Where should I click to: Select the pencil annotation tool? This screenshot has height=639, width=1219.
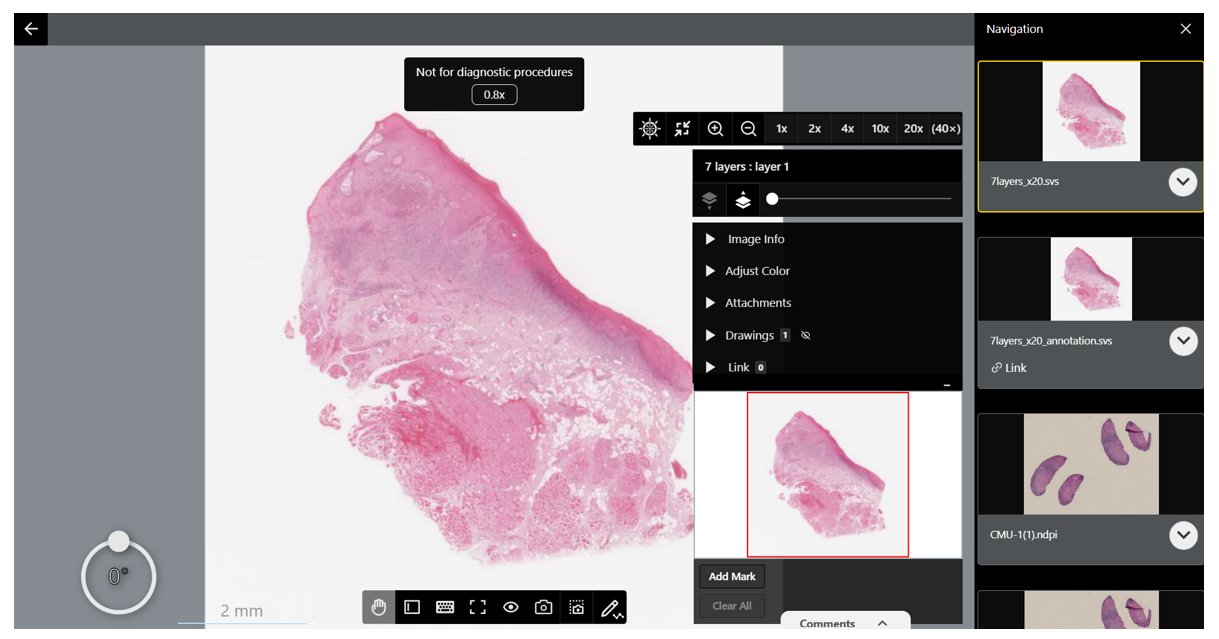[611, 607]
